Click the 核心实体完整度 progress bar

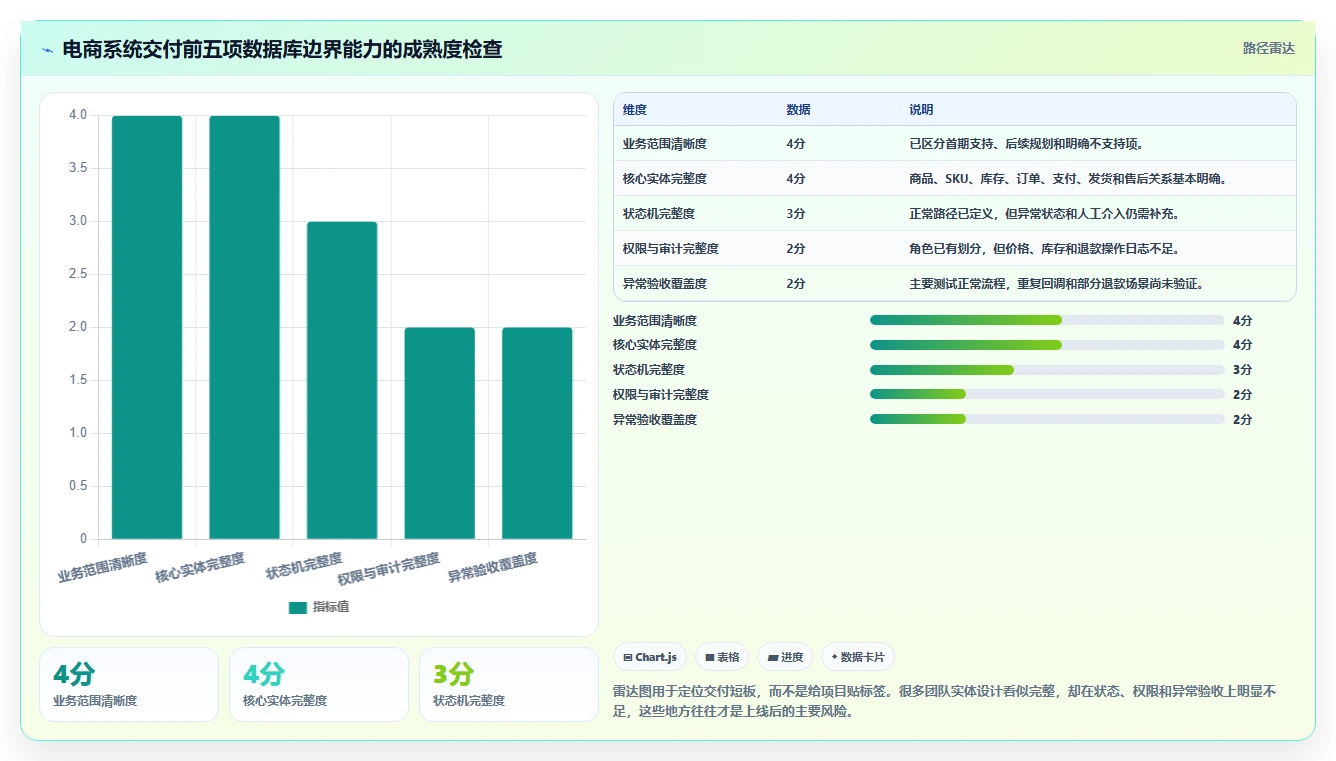pos(1047,345)
